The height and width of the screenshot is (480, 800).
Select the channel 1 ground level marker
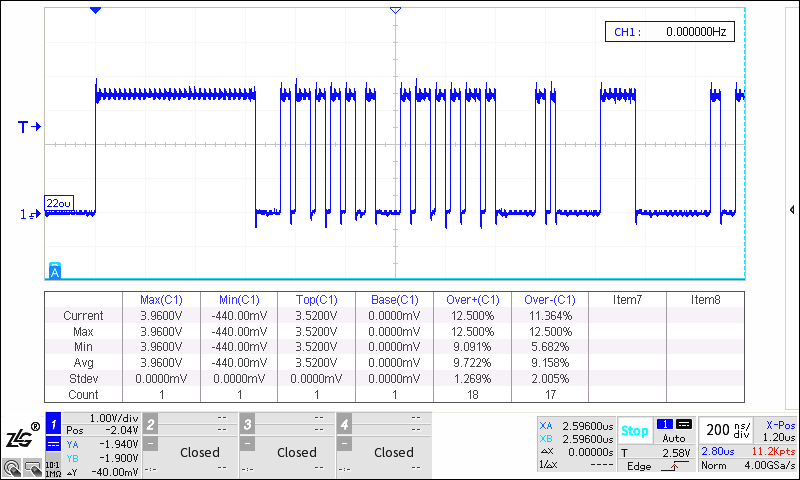pyautogui.click(x=29, y=214)
